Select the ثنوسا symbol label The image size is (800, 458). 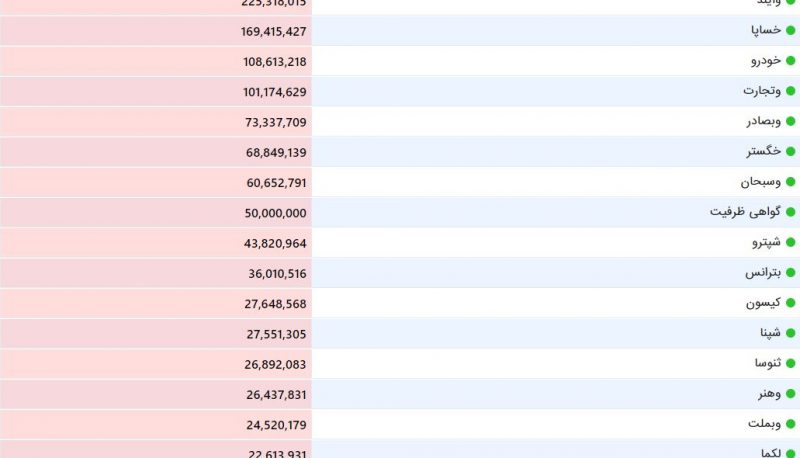coord(768,363)
